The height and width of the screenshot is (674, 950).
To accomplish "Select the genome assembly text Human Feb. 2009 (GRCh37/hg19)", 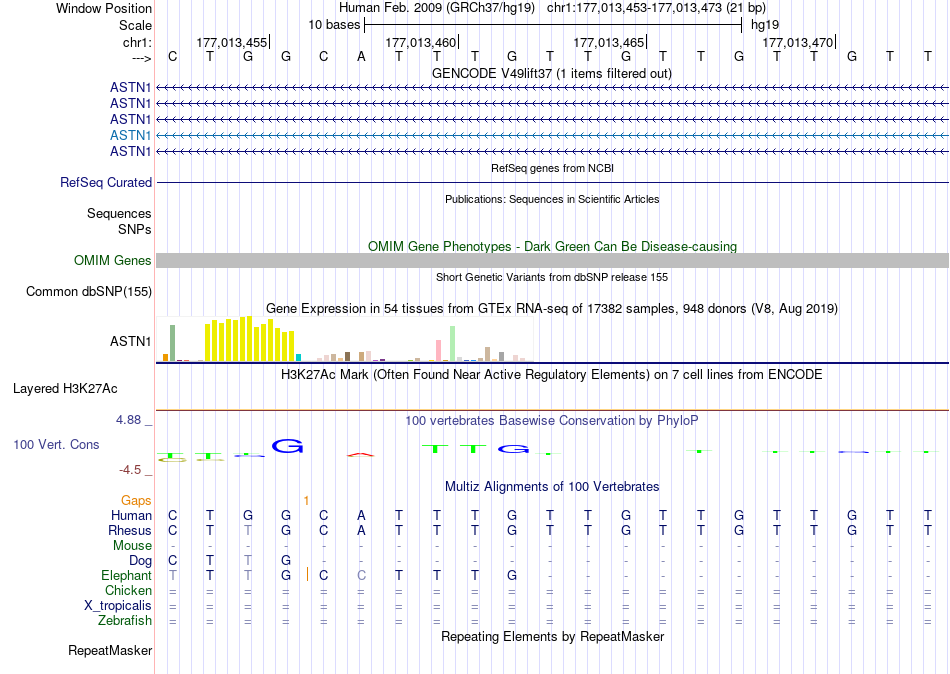I will click(x=437, y=8).
